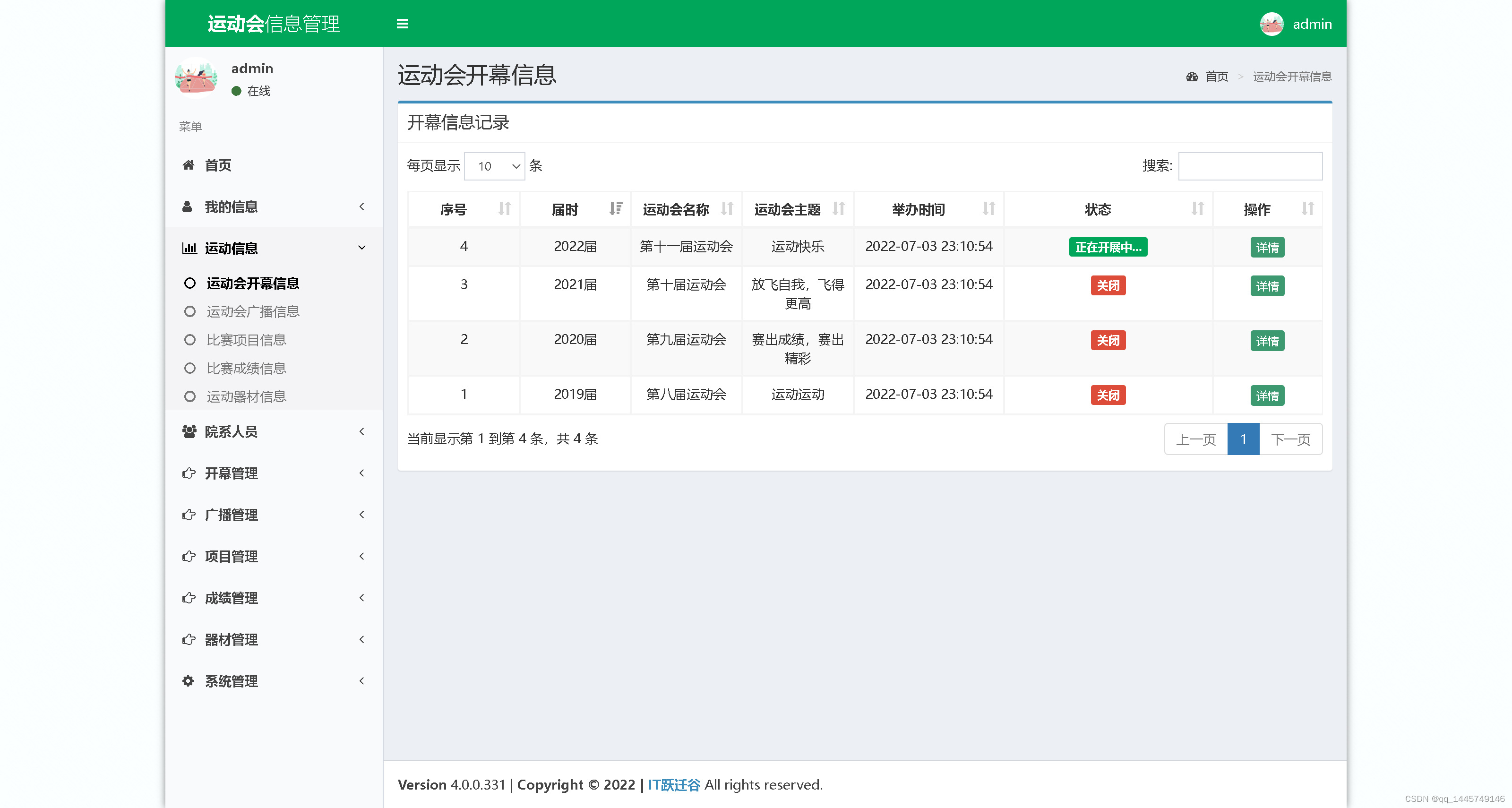Click 详情 for 第九届运动会
Viewport: 1512px width, 808px height.
tap(1267, 340)
